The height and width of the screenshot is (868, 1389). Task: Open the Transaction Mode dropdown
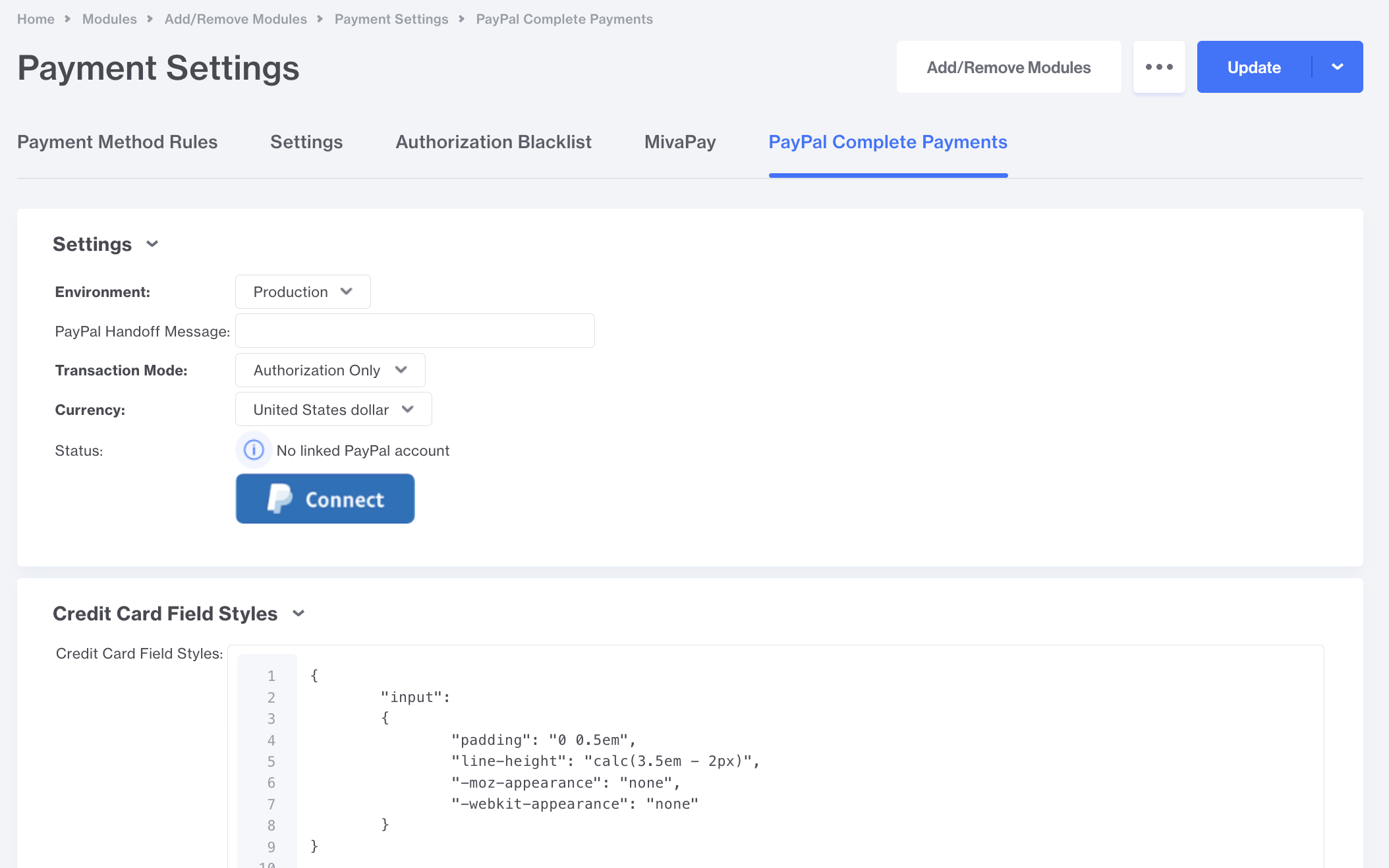tap(330, 370)
